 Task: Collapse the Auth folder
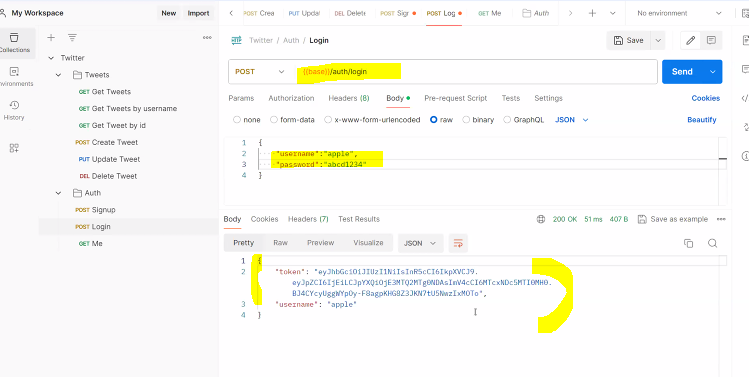click(x=58, y=193)
